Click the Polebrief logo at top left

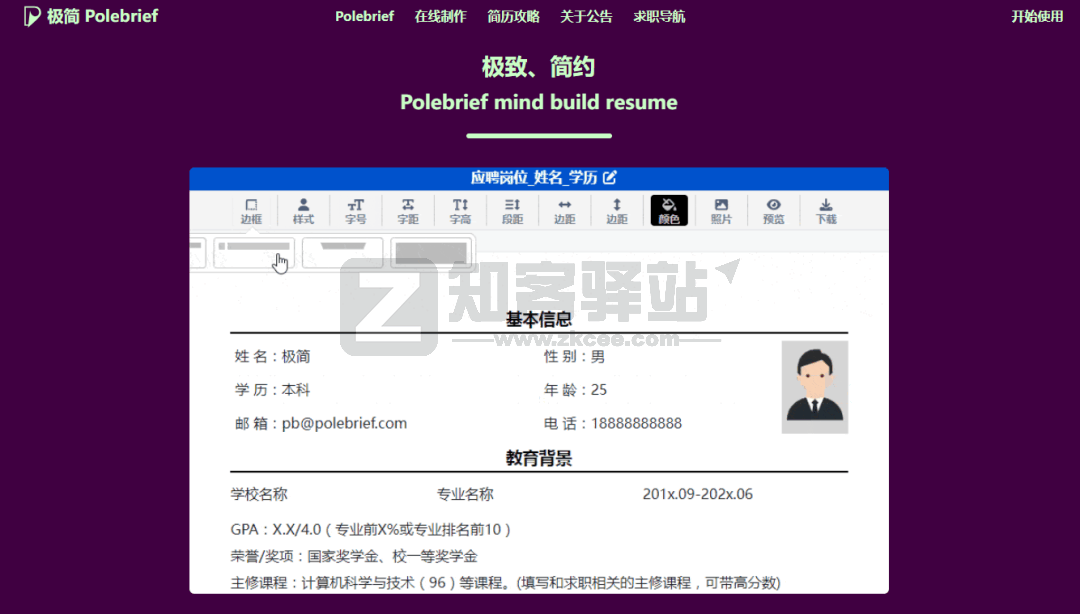pyautogui.click(x=90, y=16)
